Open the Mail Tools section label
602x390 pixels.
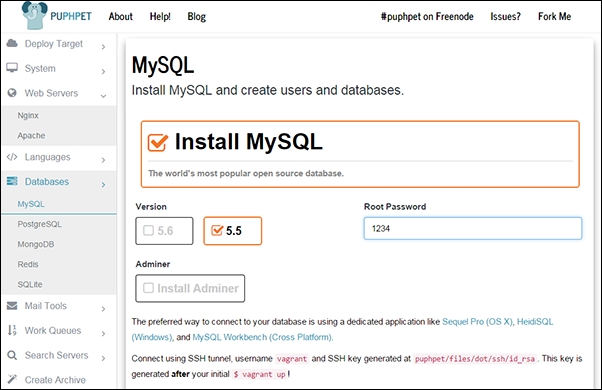coord(46,306)
